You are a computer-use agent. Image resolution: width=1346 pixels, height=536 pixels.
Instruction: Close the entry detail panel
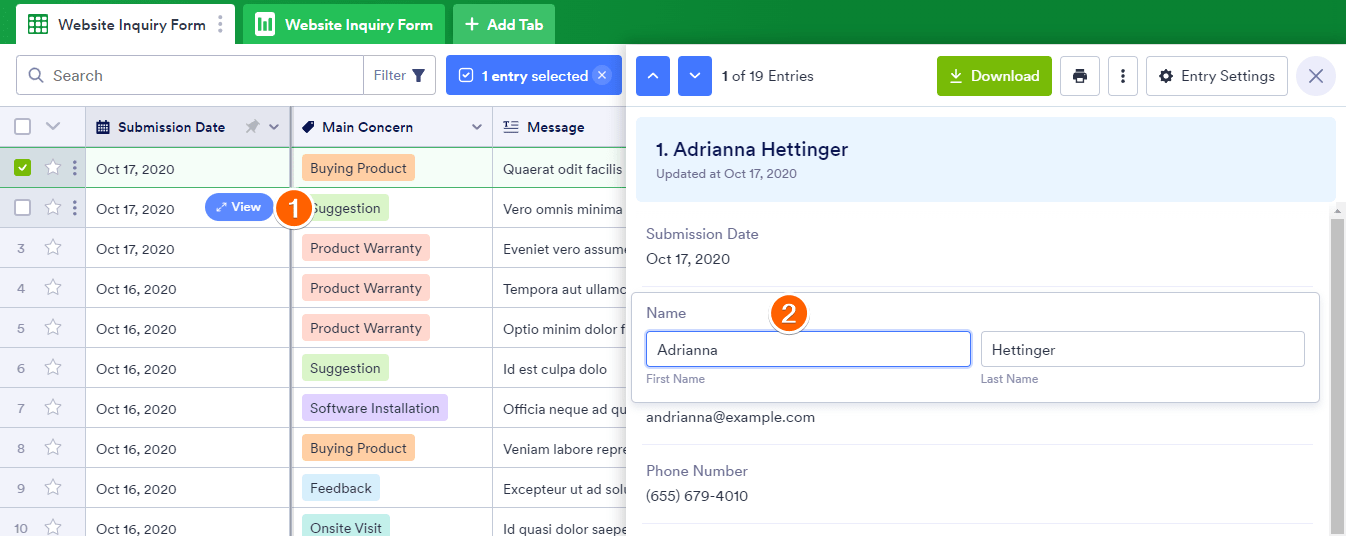tap(1316, 76)
